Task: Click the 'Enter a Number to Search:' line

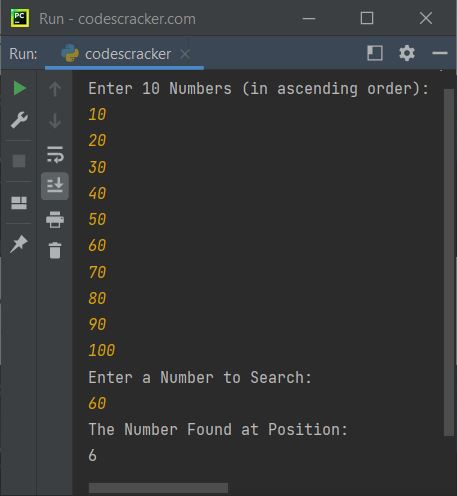Action: coord(200,378)
